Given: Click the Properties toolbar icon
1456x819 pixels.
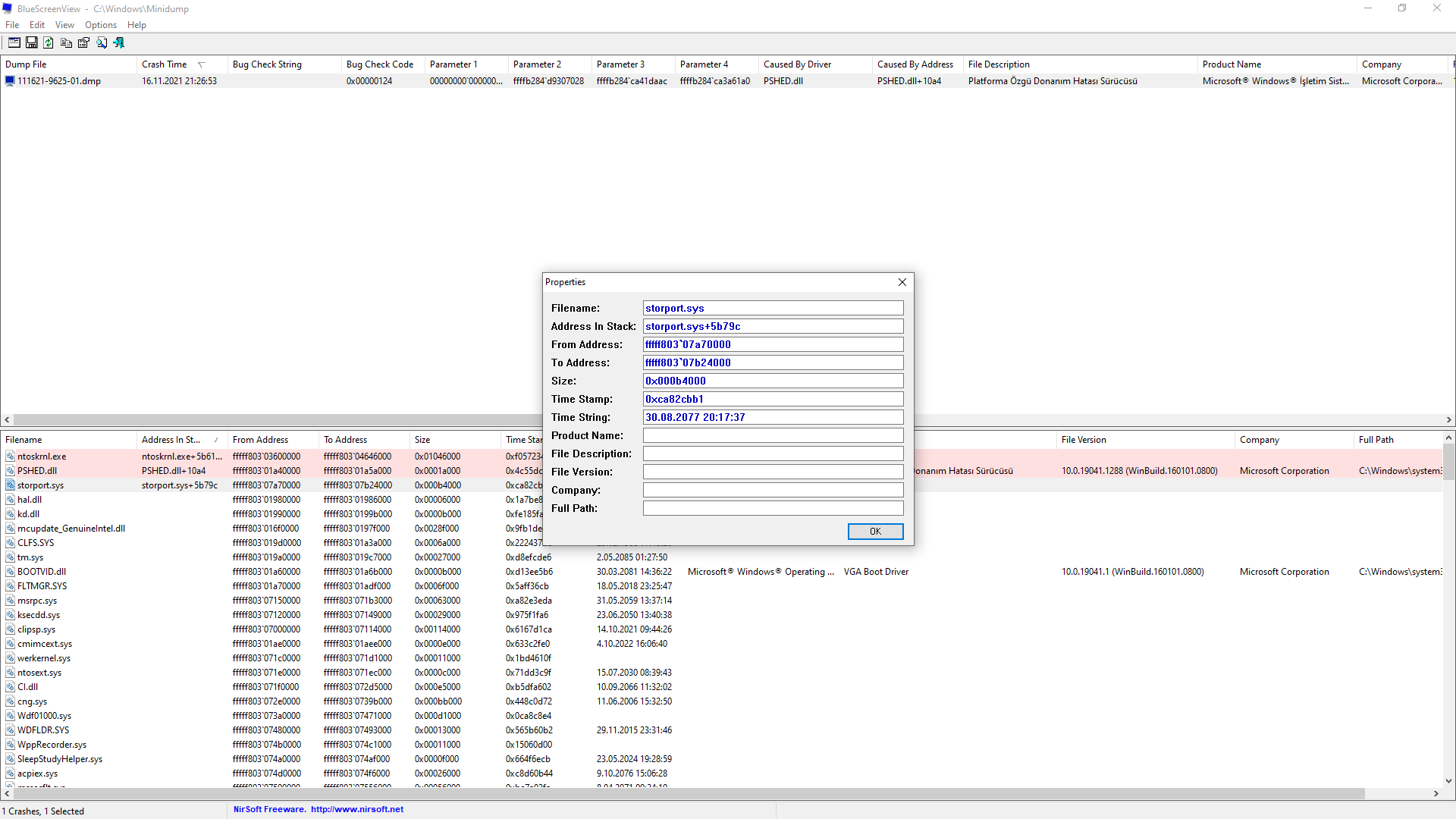Looking at the screenshot, I should pyautogui.click(x=83, y=43).
